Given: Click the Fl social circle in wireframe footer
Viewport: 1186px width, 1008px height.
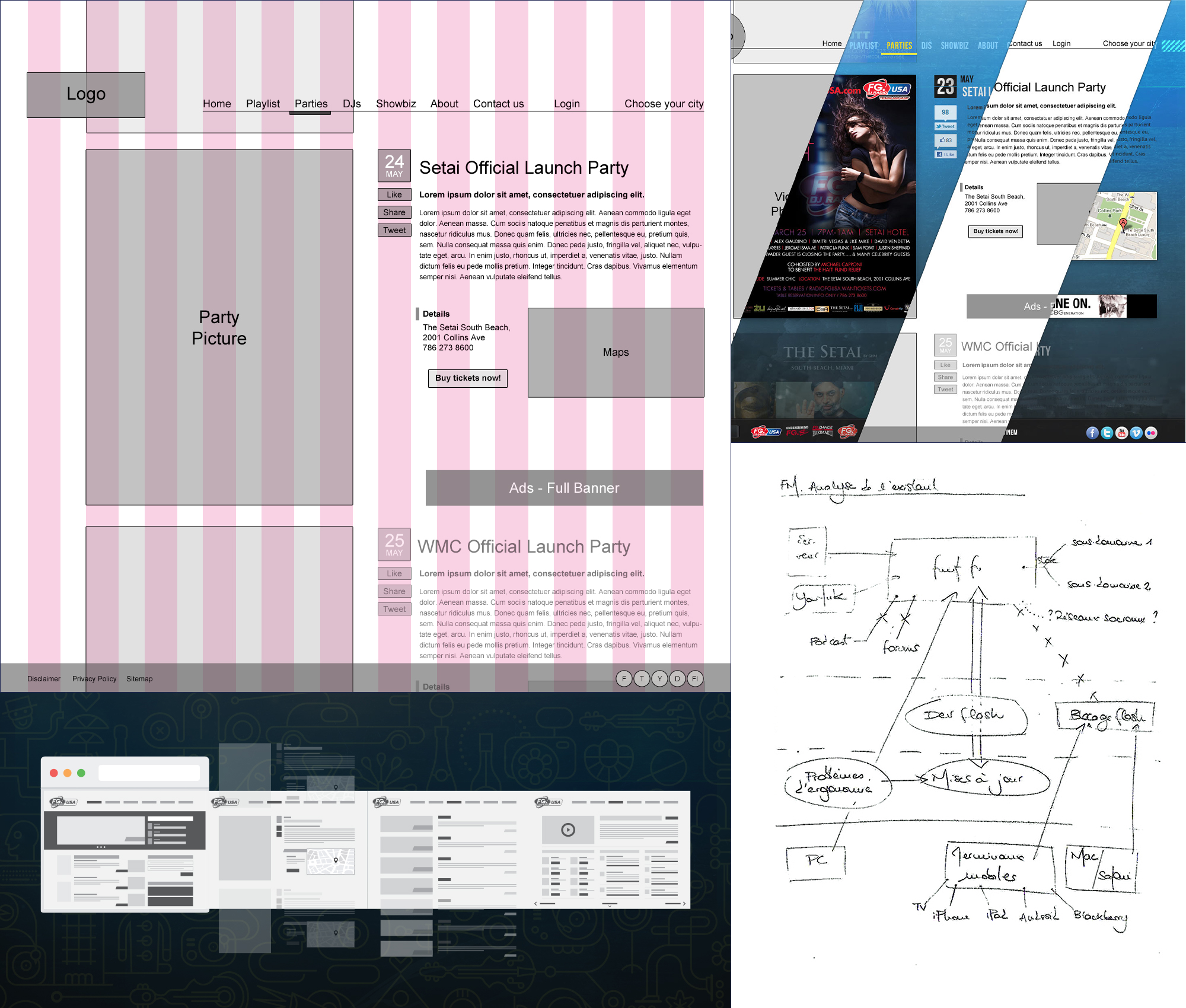Looking at the screenshot, I should [x=695, y=678].
